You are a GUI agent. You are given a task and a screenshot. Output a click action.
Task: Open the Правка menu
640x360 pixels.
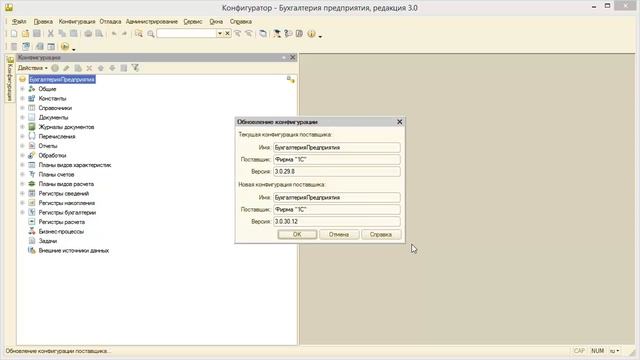pyautogui.click(x=43, y=22)
